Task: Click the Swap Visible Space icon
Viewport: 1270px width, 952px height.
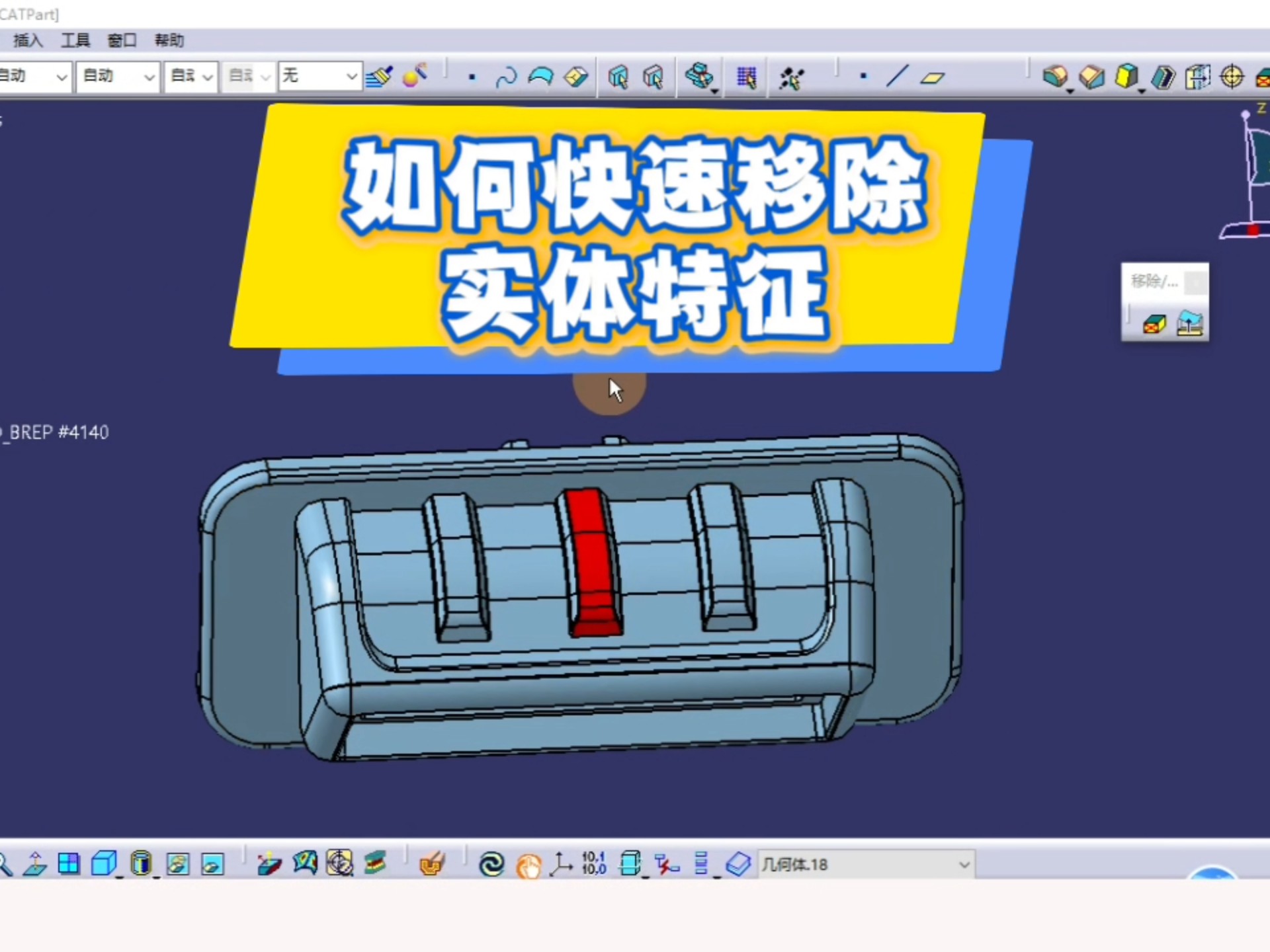Action: (x=212, y=864)
